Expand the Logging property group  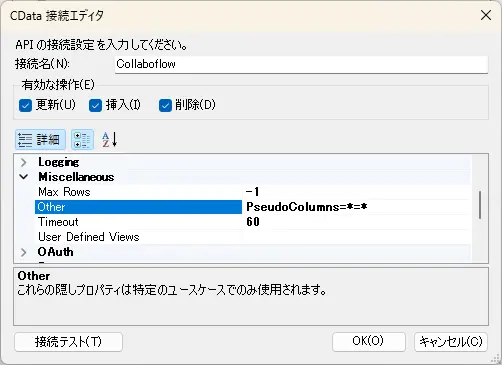point(23,162)
